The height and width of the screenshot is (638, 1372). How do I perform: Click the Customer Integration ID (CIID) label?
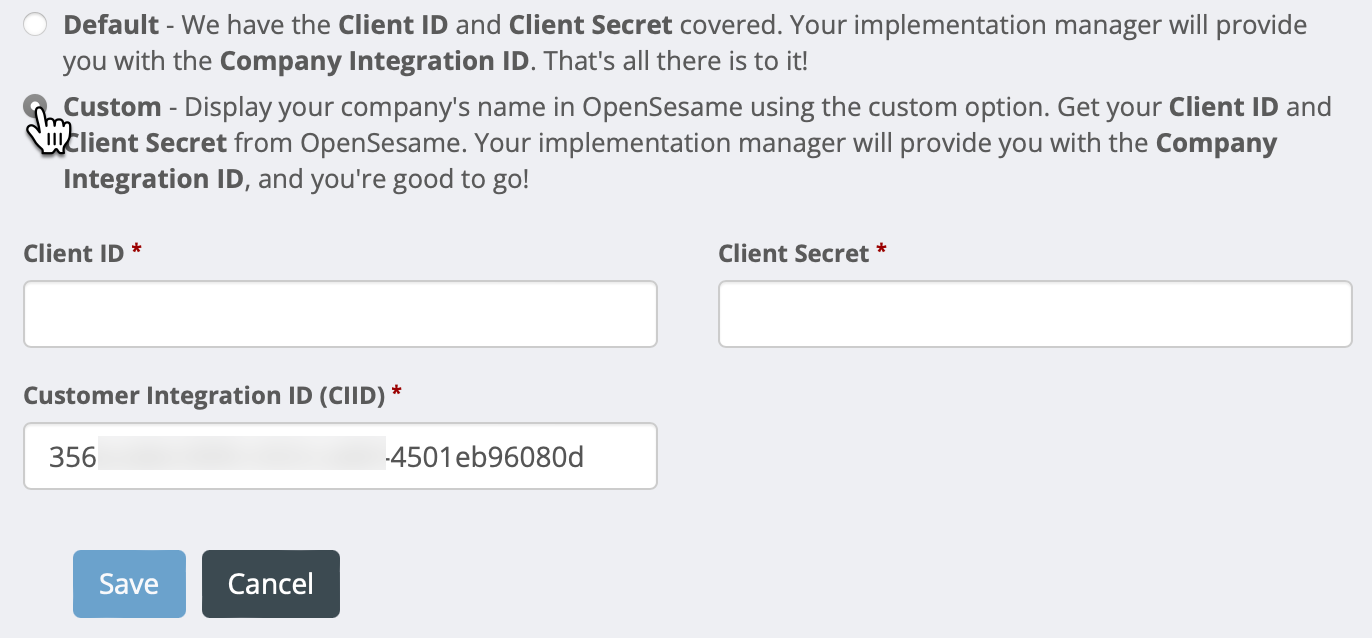point(204,396)
